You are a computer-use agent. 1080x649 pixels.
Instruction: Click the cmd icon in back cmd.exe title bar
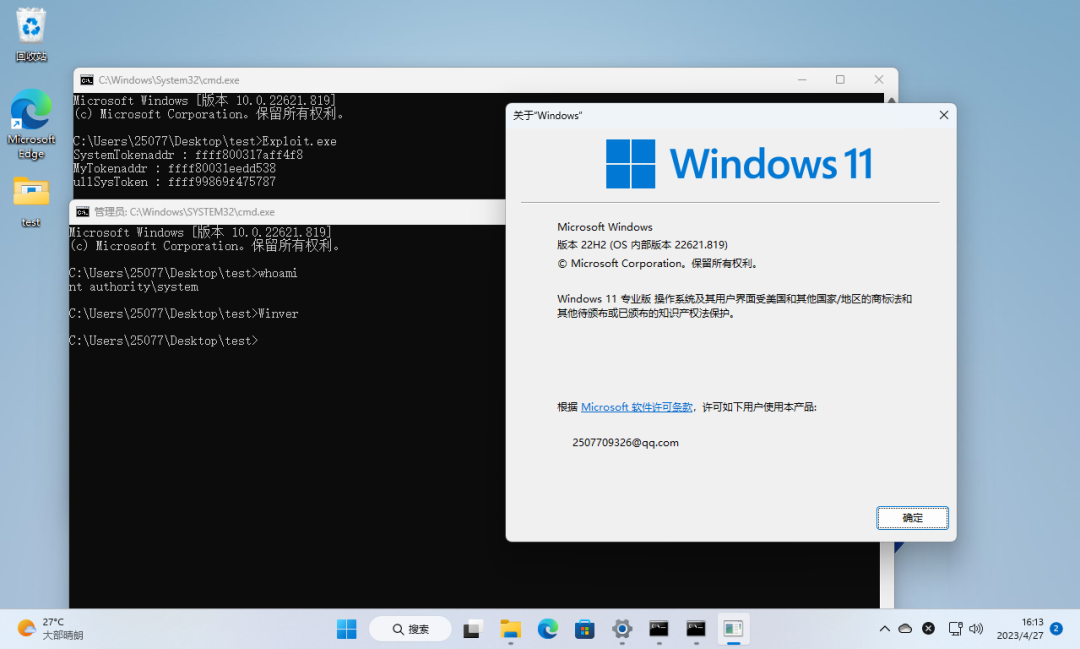tap(87, 80)
